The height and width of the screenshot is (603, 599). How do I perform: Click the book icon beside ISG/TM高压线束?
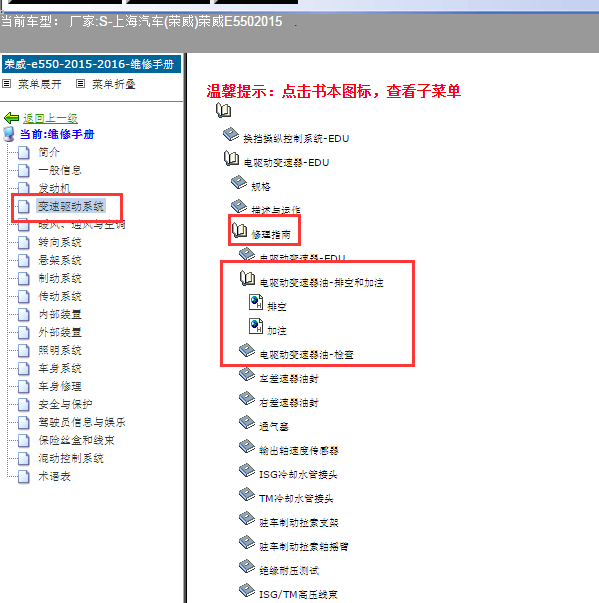coord(247,590)
